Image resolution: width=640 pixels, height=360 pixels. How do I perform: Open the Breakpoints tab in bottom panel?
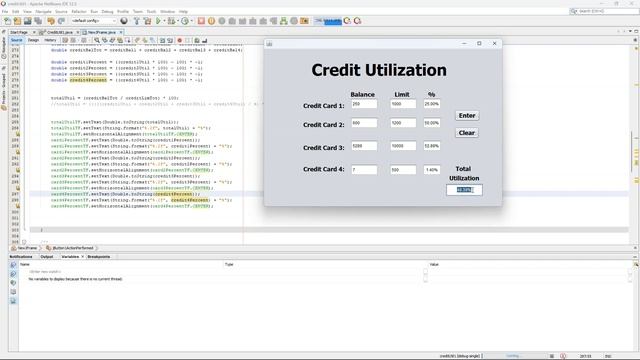(x=99, y=257)
